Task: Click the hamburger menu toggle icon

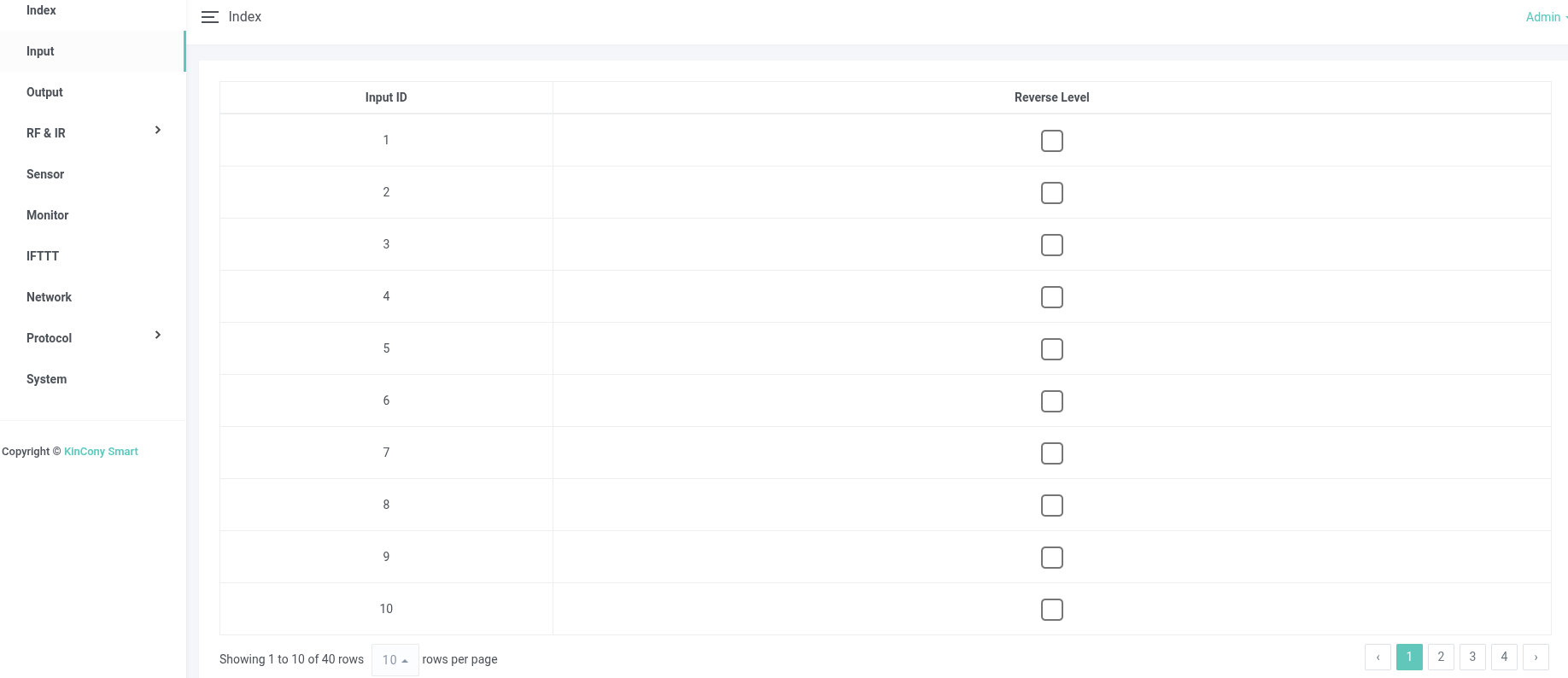Action: tap(209, 17)
